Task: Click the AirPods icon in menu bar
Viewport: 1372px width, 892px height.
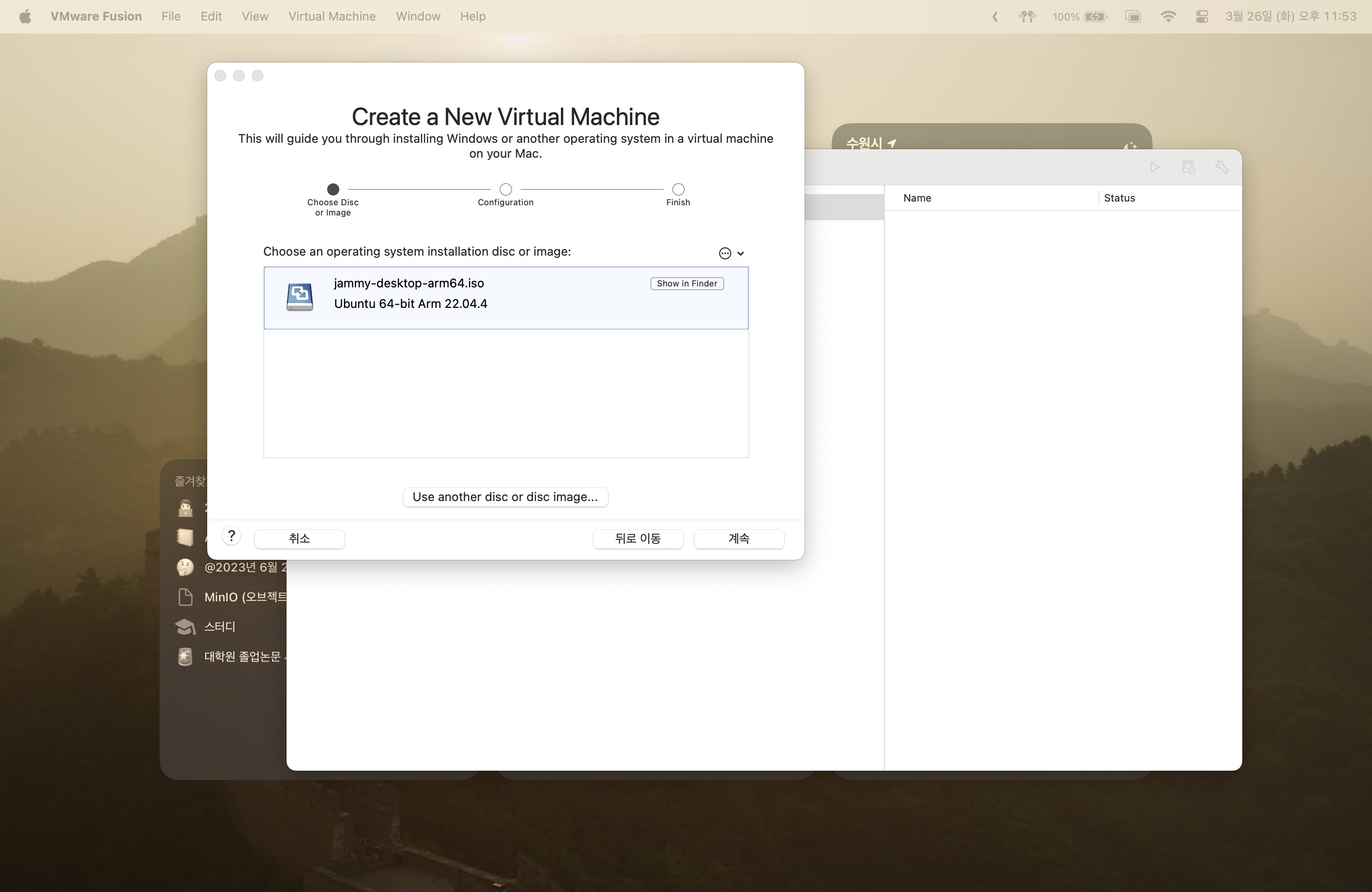Action: tap(1027, 16)
